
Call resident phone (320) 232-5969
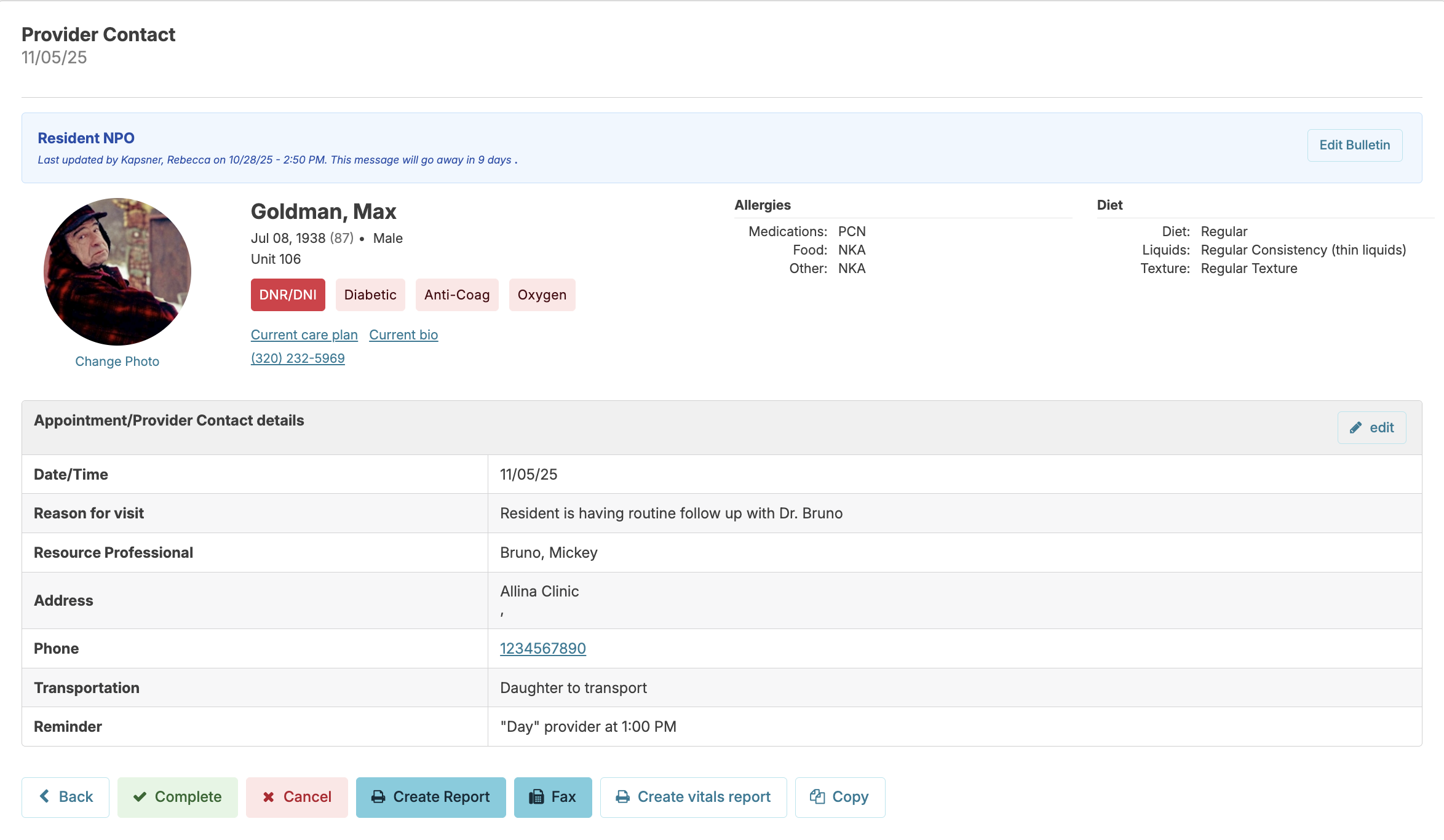pos(298,358)
